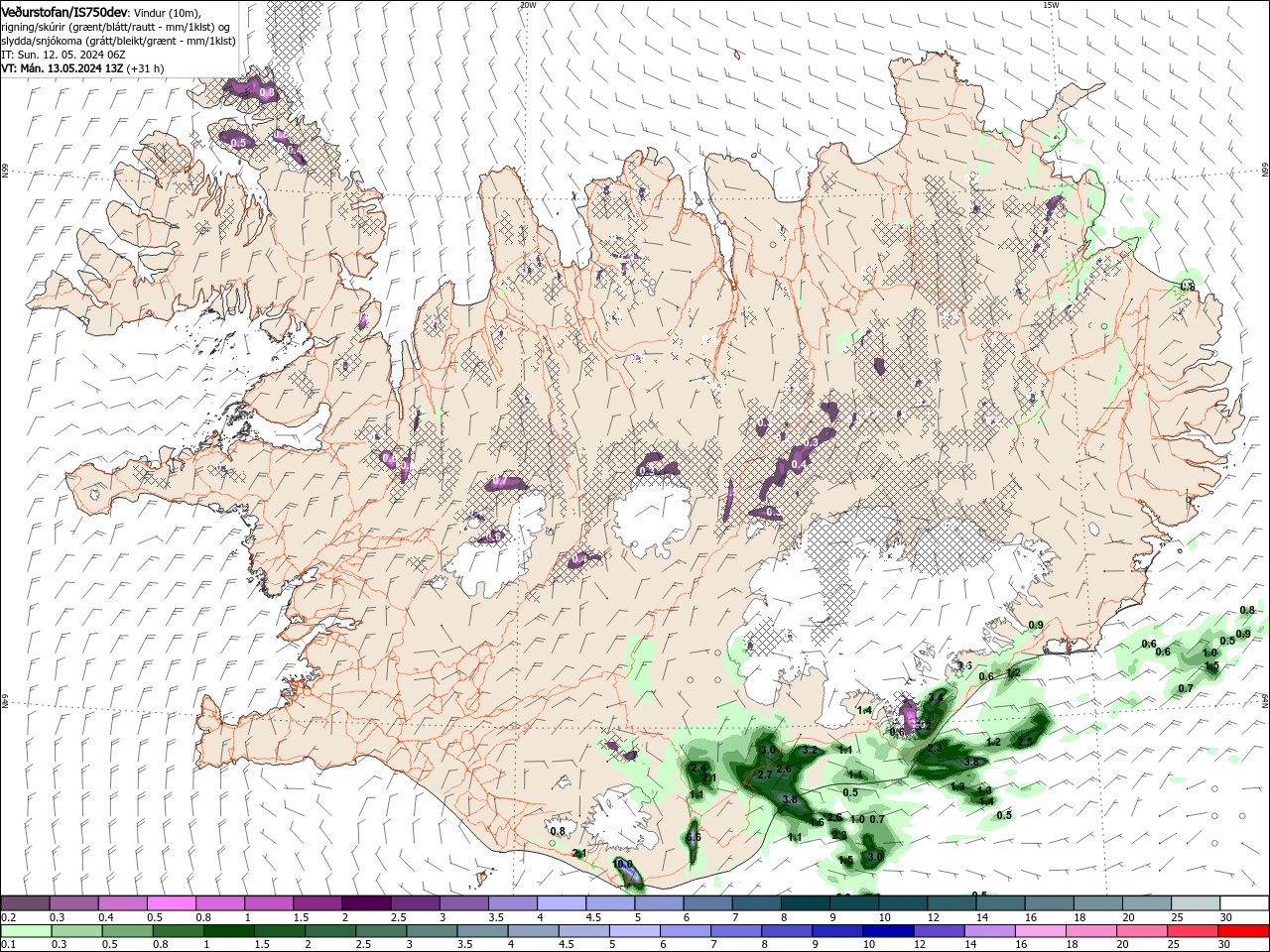Click the 'slydda/snjókoma' legend description line
This screenshot has height=952, width=1270.
(118, 41)
